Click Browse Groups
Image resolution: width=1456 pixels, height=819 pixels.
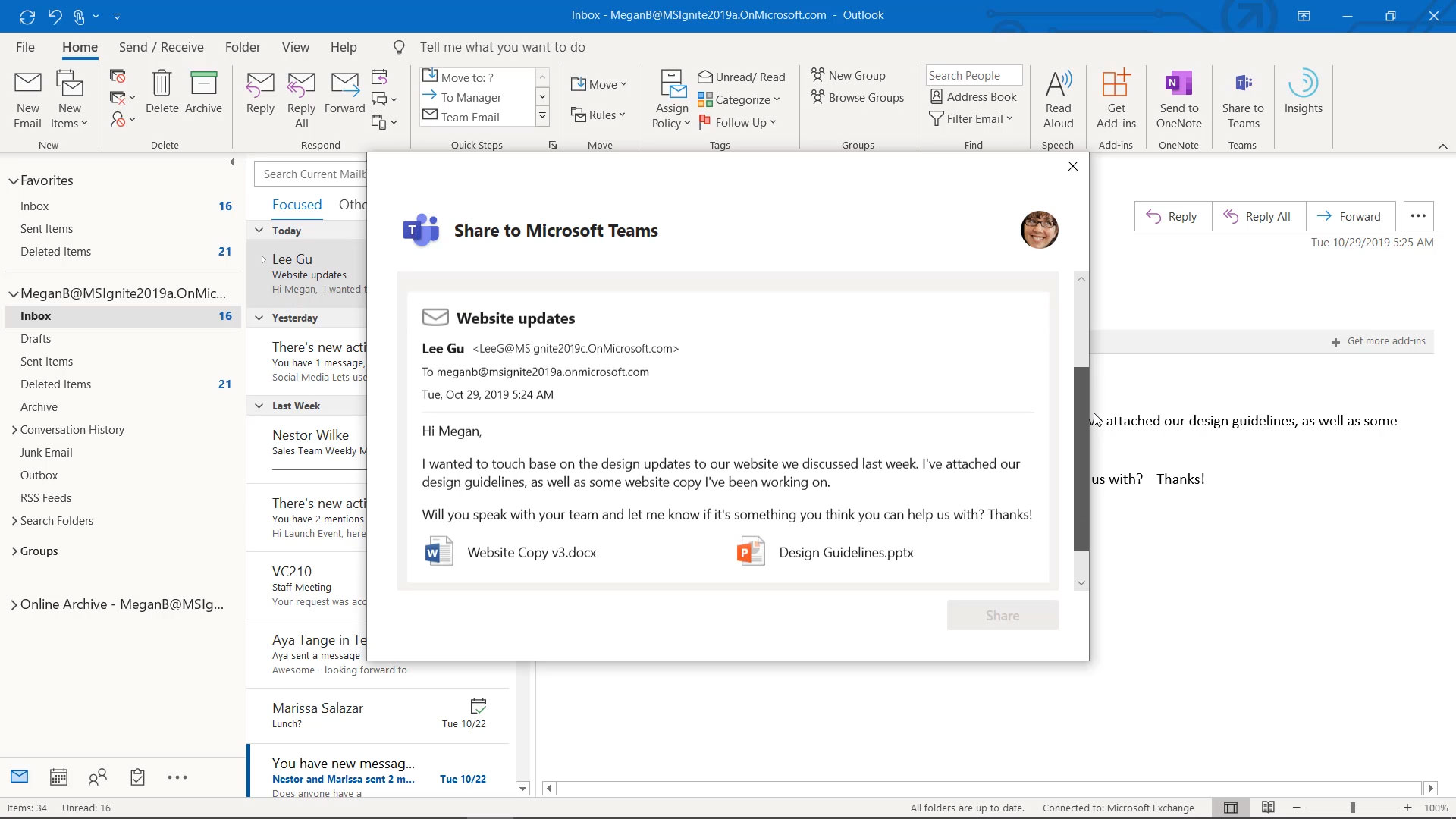[x=857, y=97]
